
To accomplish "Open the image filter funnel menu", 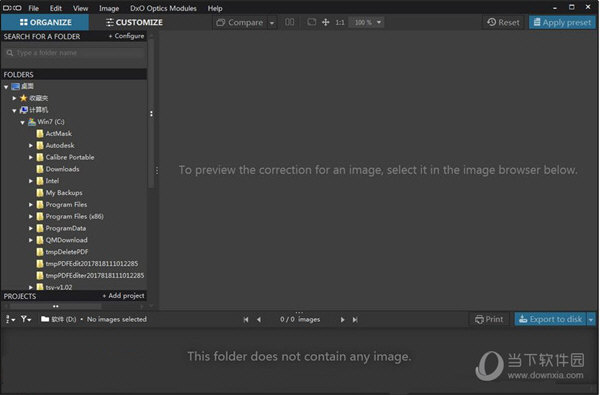I will (x=26, y=319).
